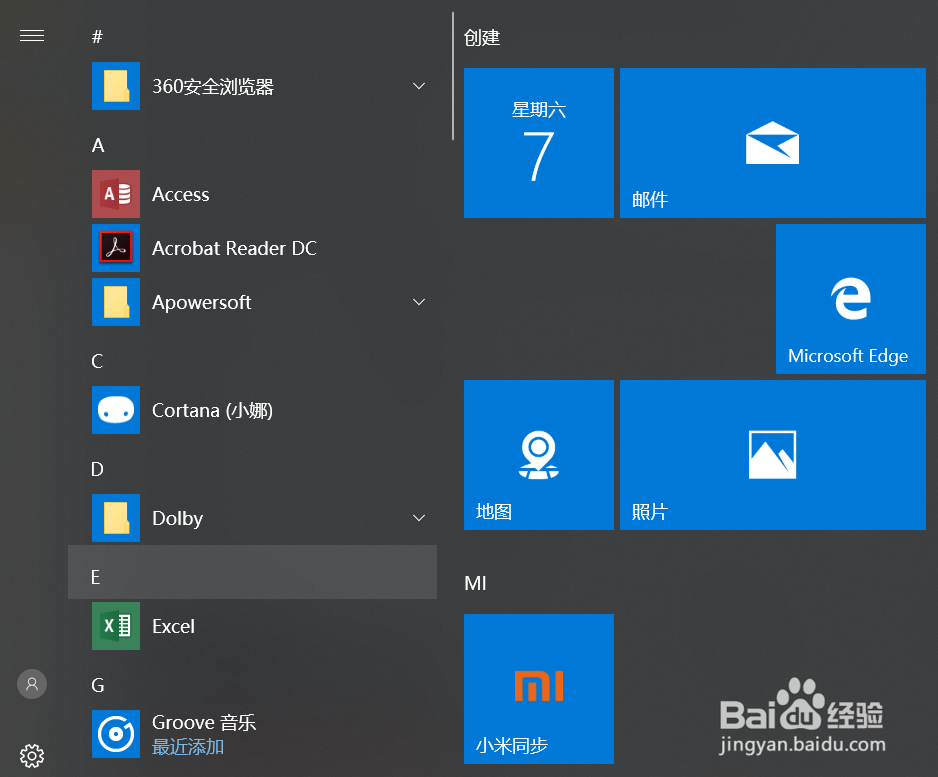Click the 最近添加 text under Groove
Image resolution: width=938 pixels, height=777 pixels.
click(188, 747)
